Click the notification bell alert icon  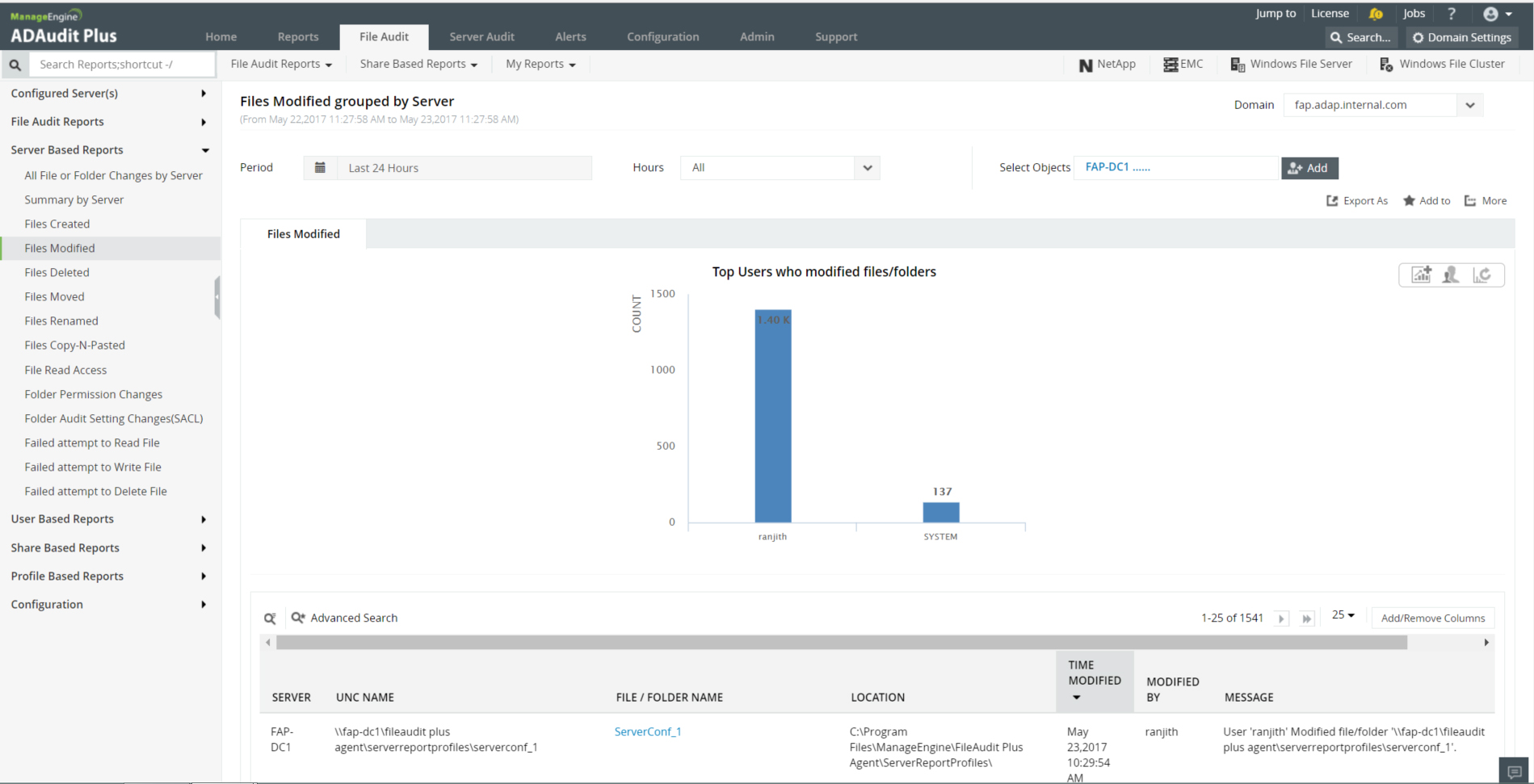pyautogui.click(x=1376, y=14)
